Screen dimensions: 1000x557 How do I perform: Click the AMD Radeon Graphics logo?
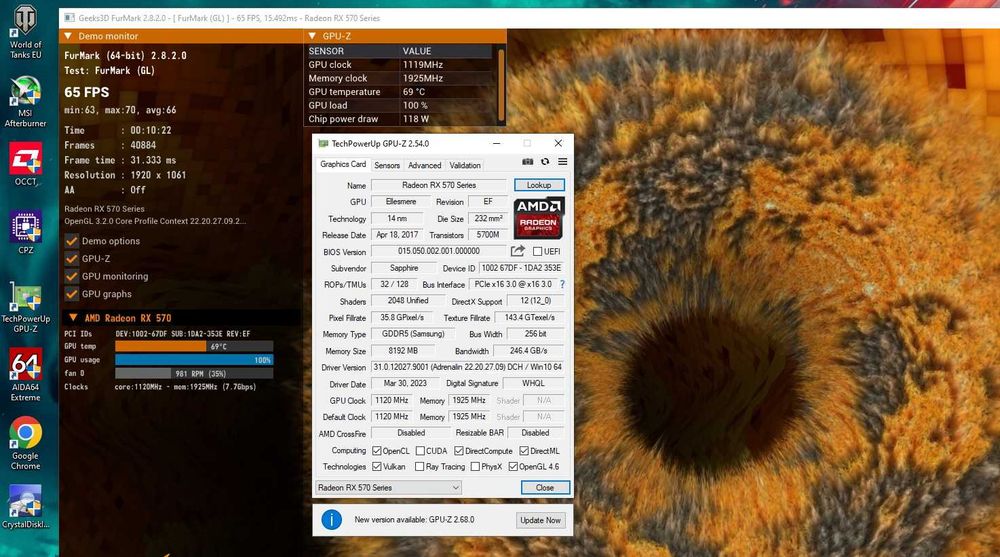tap(539, 218)
